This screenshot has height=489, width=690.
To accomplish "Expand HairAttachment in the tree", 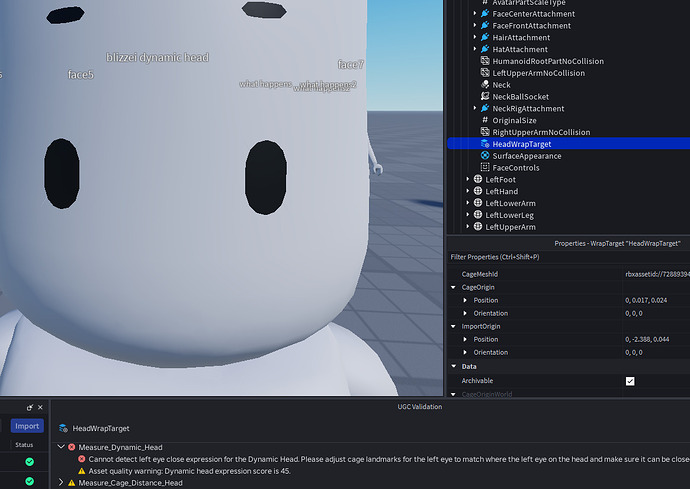I will point(474,37).
